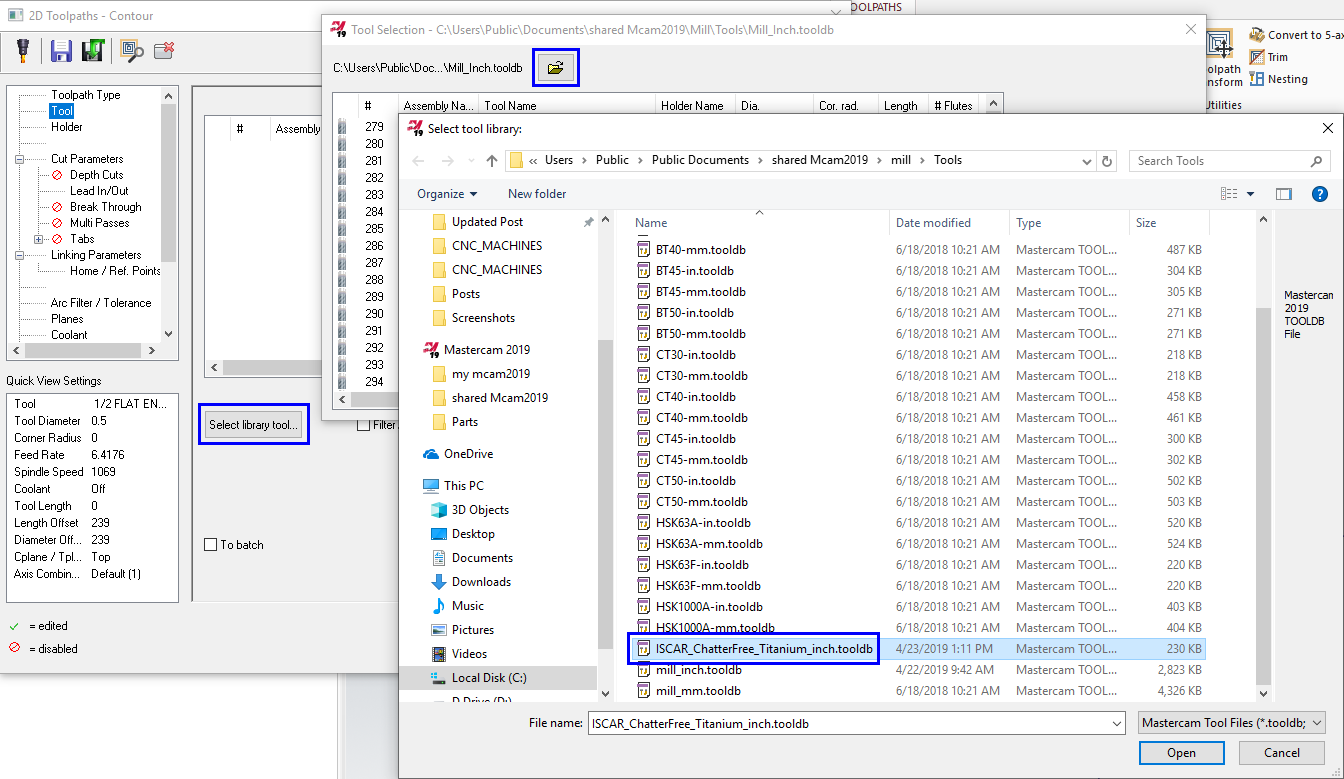This screenshot has width=1344, height=779.
Task: Click the blue floppy save parameters icon
Action: pos(61,50)
